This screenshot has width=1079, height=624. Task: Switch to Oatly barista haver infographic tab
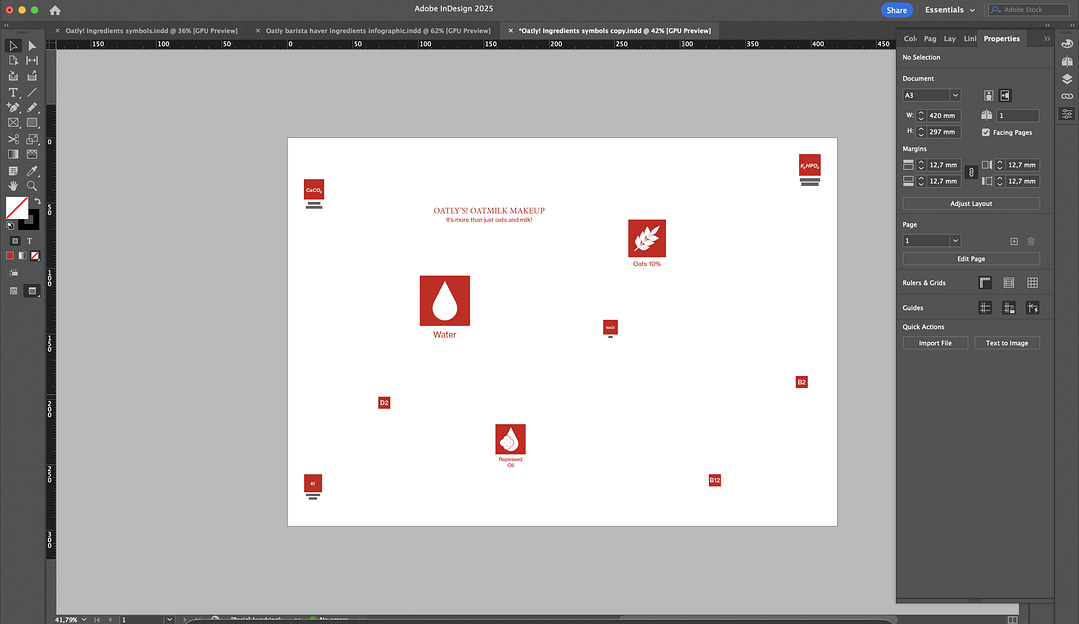[375, 31]
